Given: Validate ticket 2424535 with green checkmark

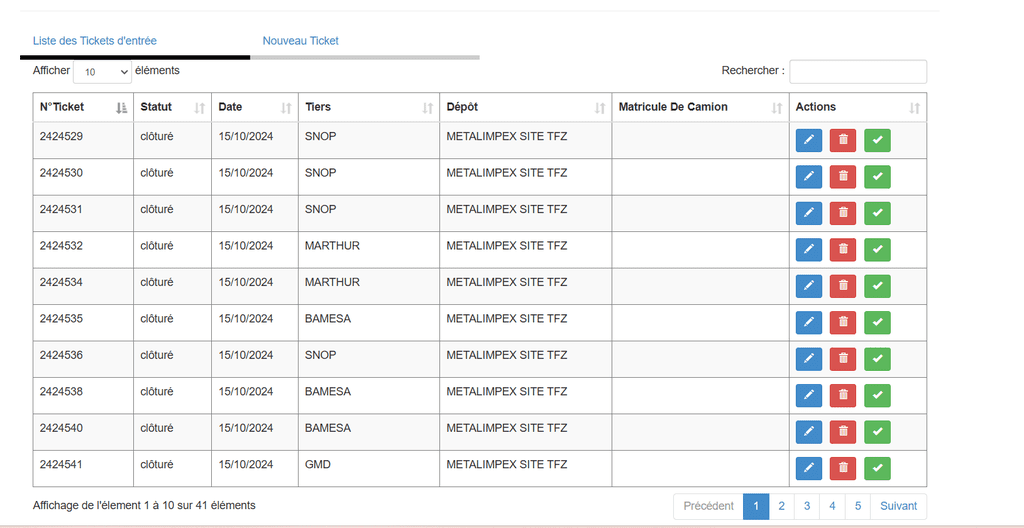Looking at the screenshot, I should click(x=878, y=323).
